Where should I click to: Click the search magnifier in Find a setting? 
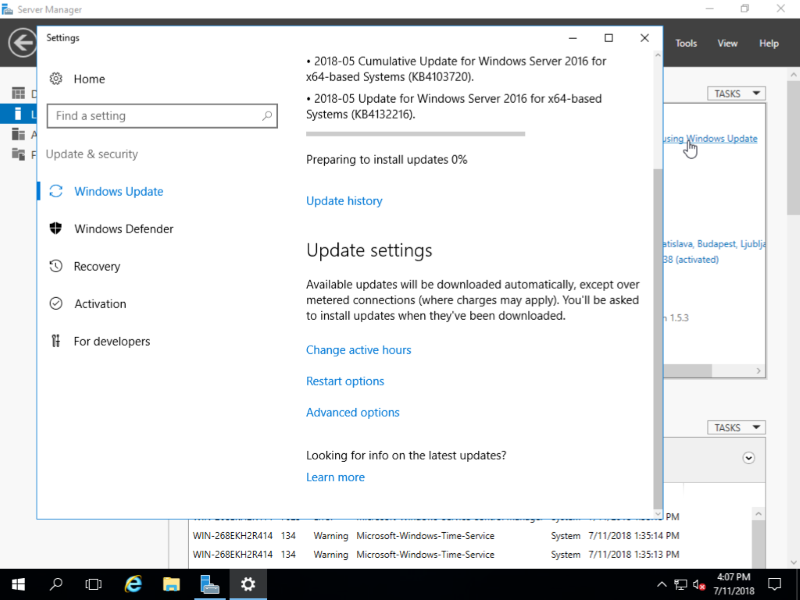pos(267,116)
